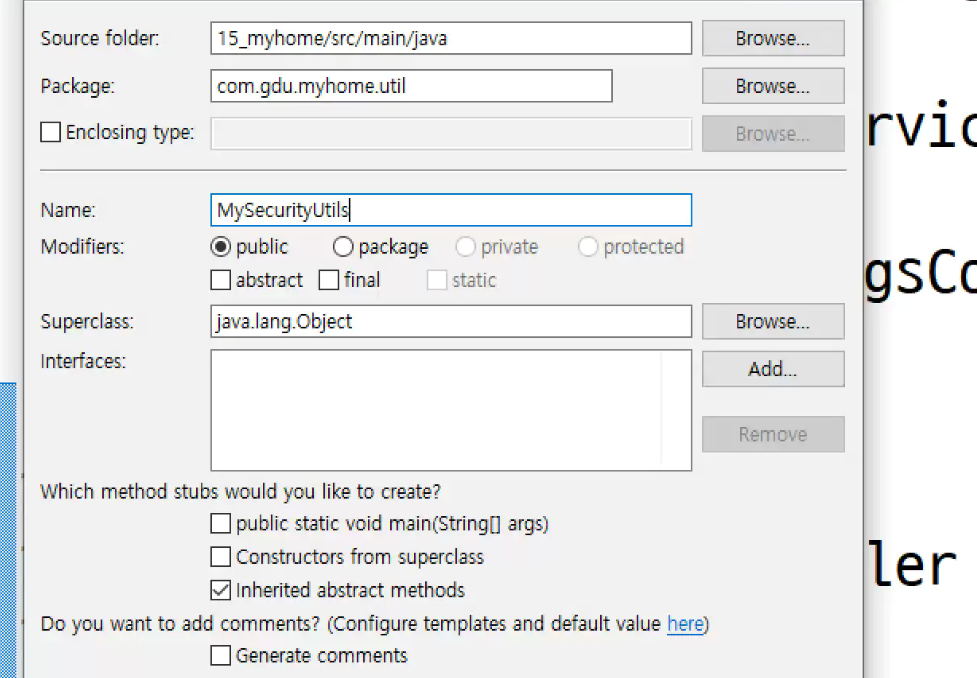Click the Superclass field with java.lang.Object
Image resolution: width=977 pixels, height=678 pixels.
[x=450, y=321]
